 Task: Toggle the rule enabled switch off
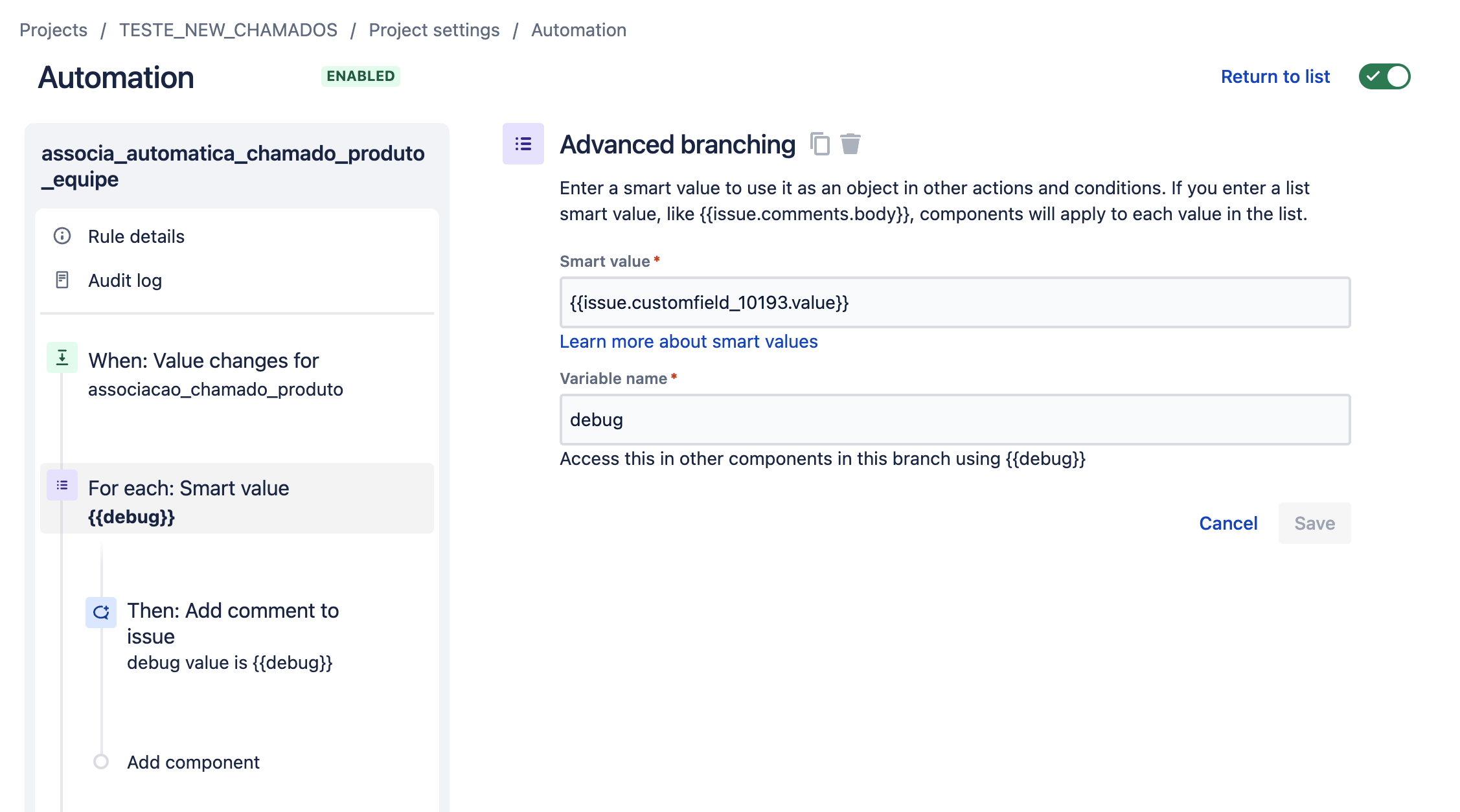[x=1384, y=76]
